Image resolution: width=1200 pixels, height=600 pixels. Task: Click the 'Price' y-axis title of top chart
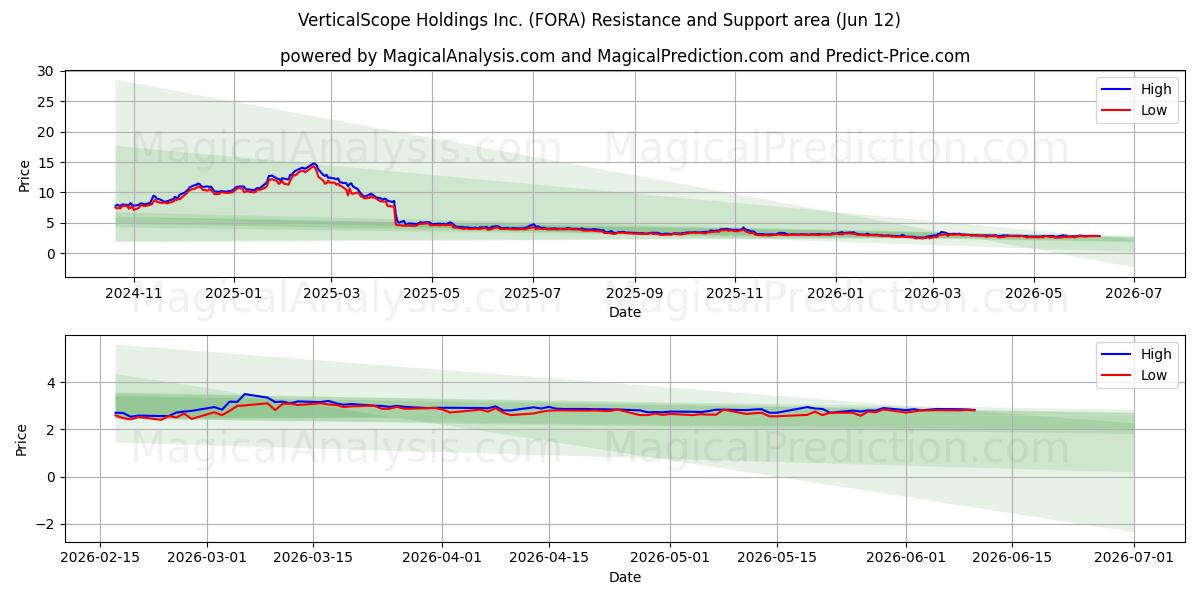point(24,175)
